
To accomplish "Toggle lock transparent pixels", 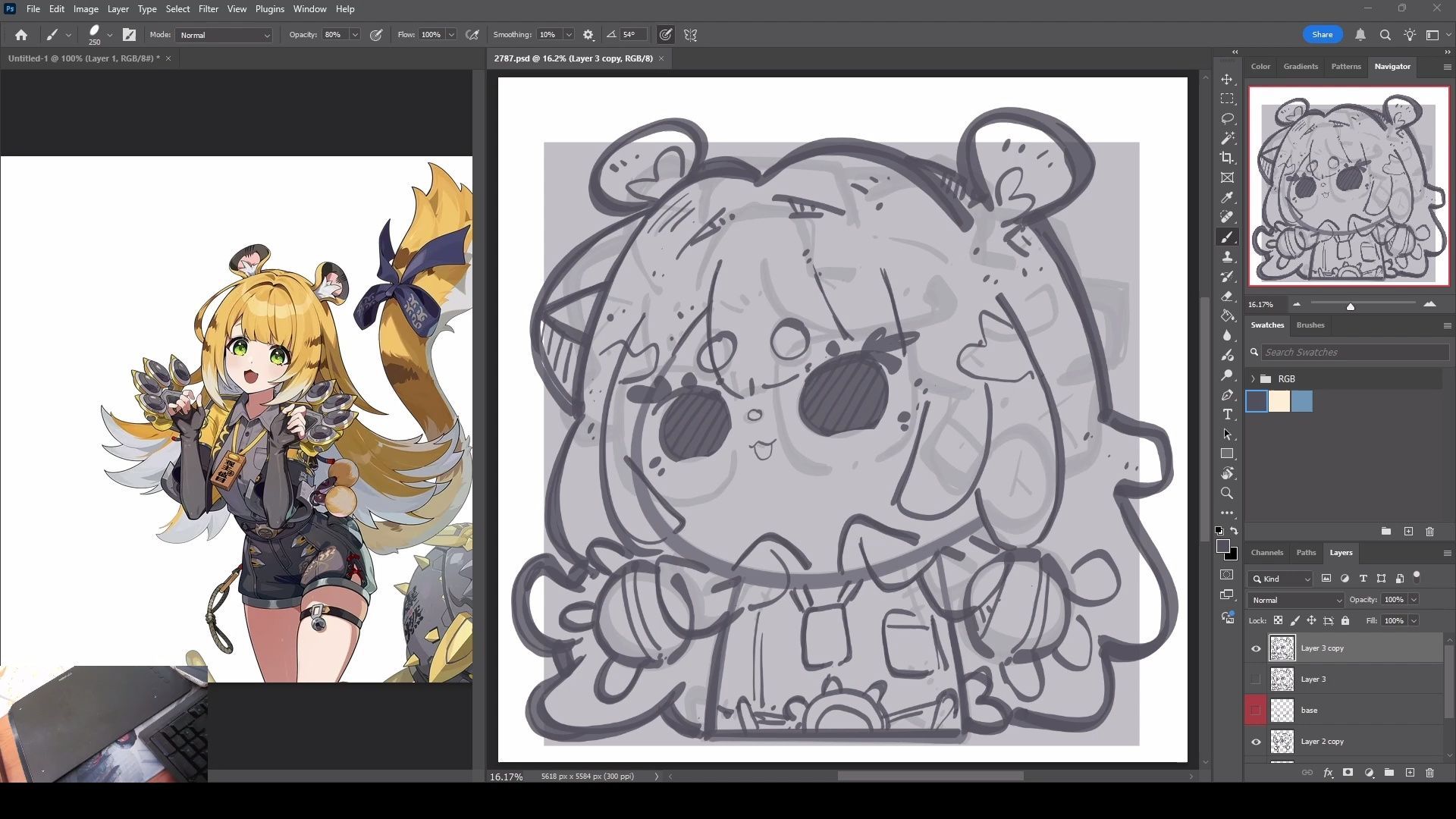I will point(1278,621).
